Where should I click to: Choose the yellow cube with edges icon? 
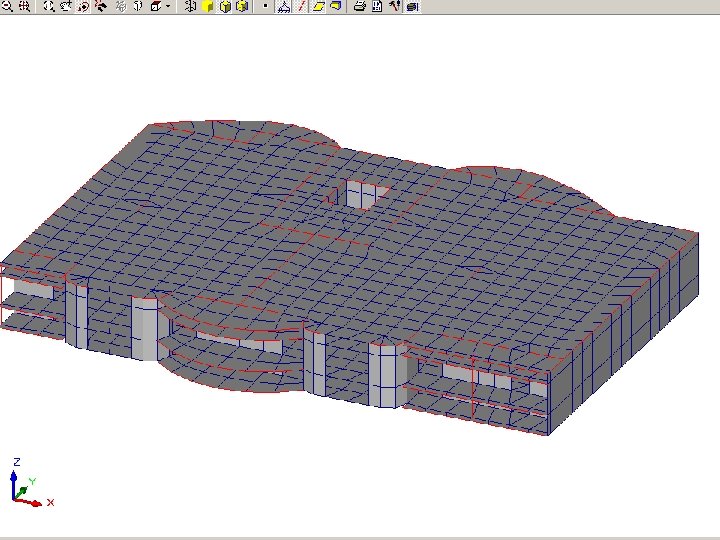click(x=225, y=6)
